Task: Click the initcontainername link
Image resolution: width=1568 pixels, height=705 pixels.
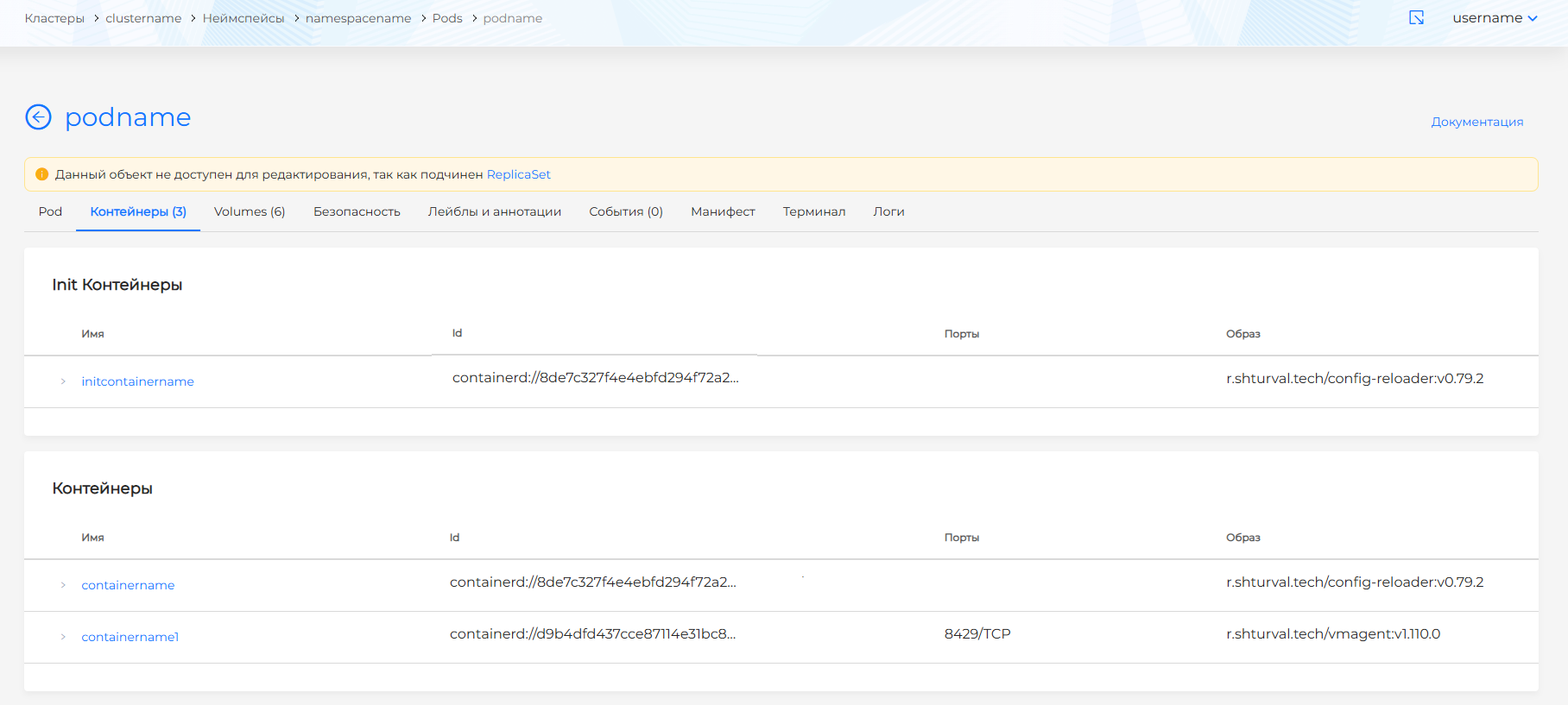Action: pos(137,381)
